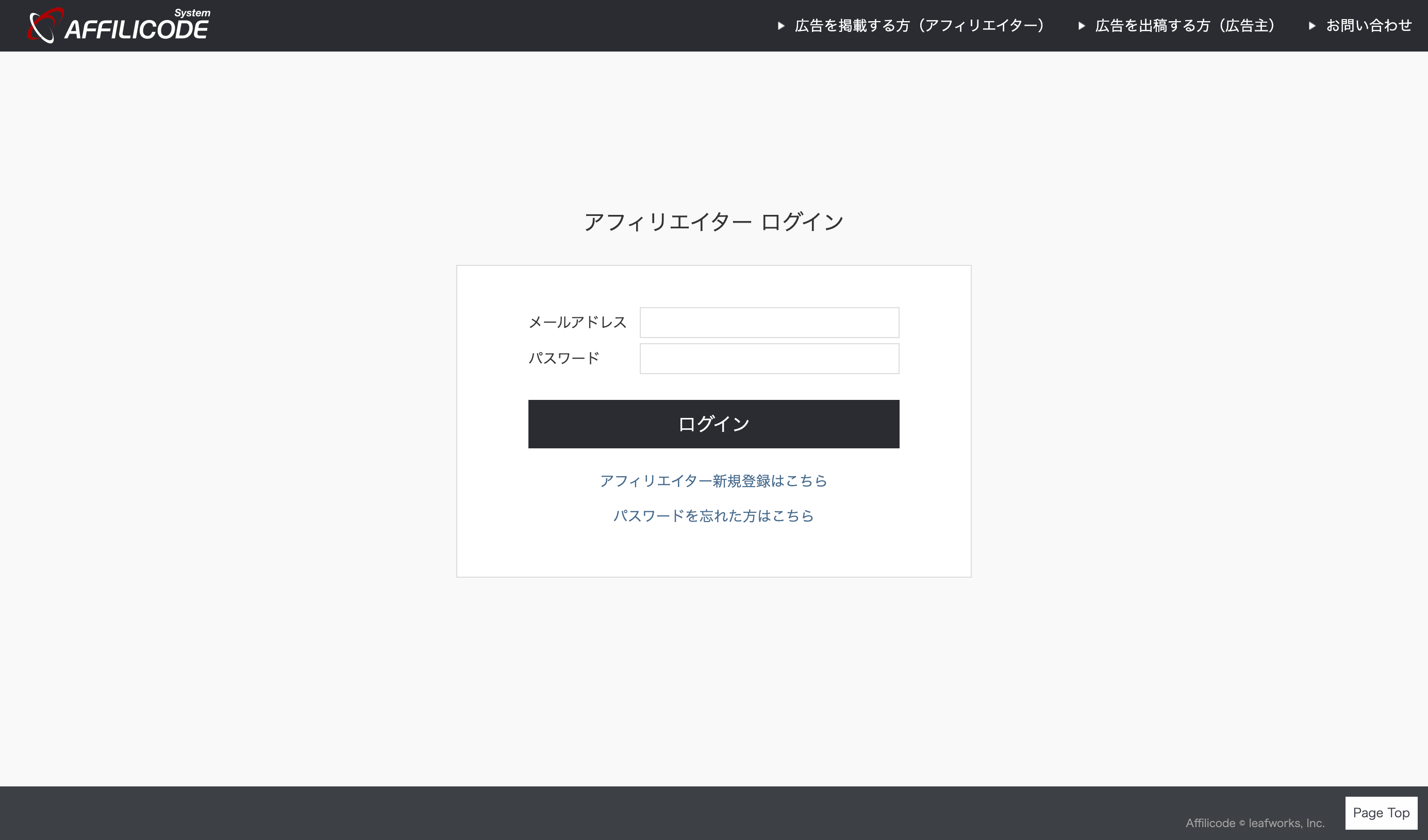1428x840 pixels.
Task: Go to お問い合わせ contact page
Action: pos(1369,26)
